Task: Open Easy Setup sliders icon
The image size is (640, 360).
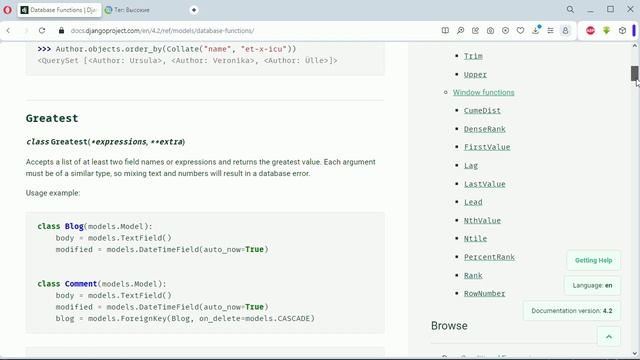Action: (551, 31)
